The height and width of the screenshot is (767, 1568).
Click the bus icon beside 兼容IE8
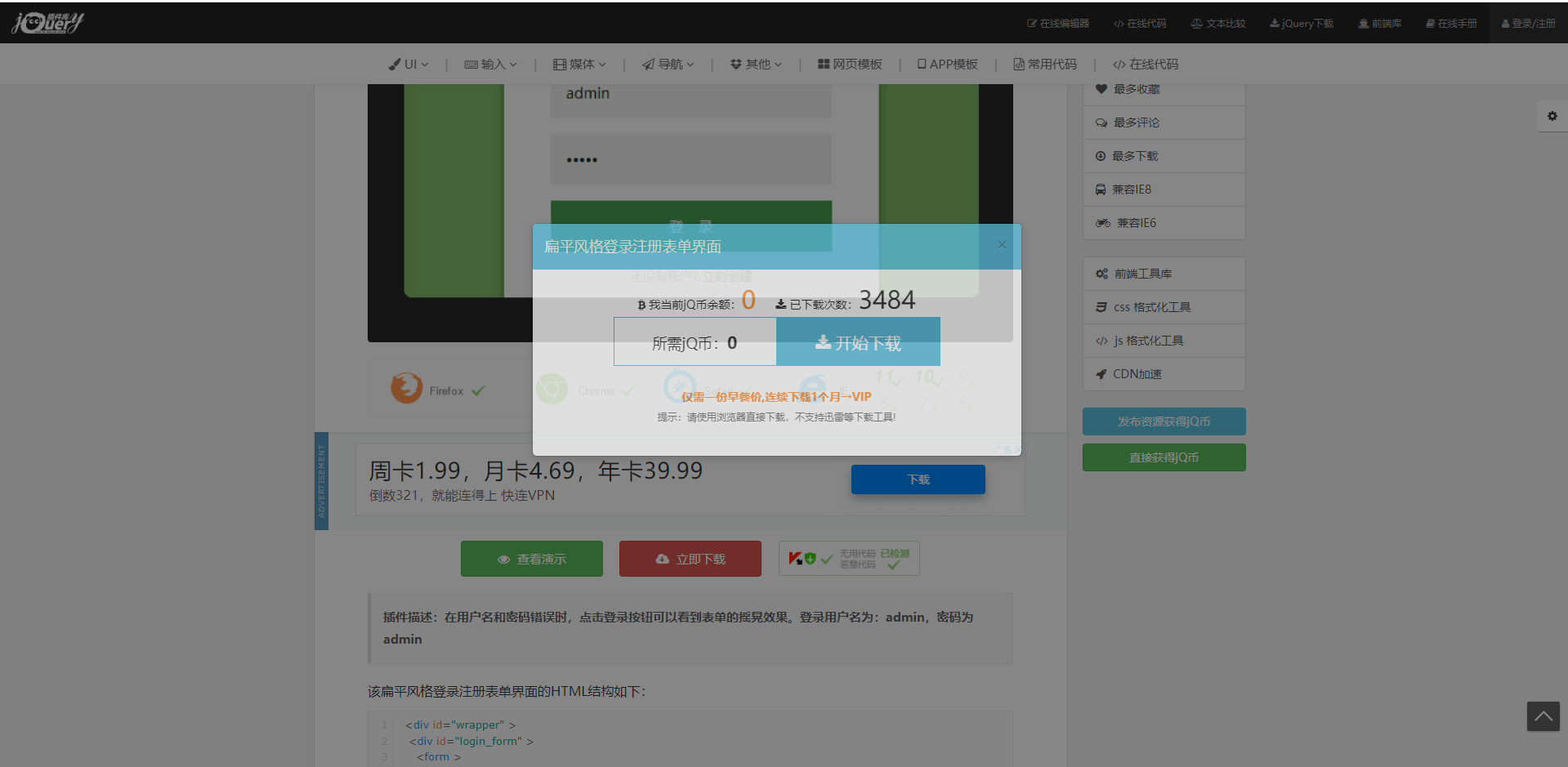[1101, 190]
